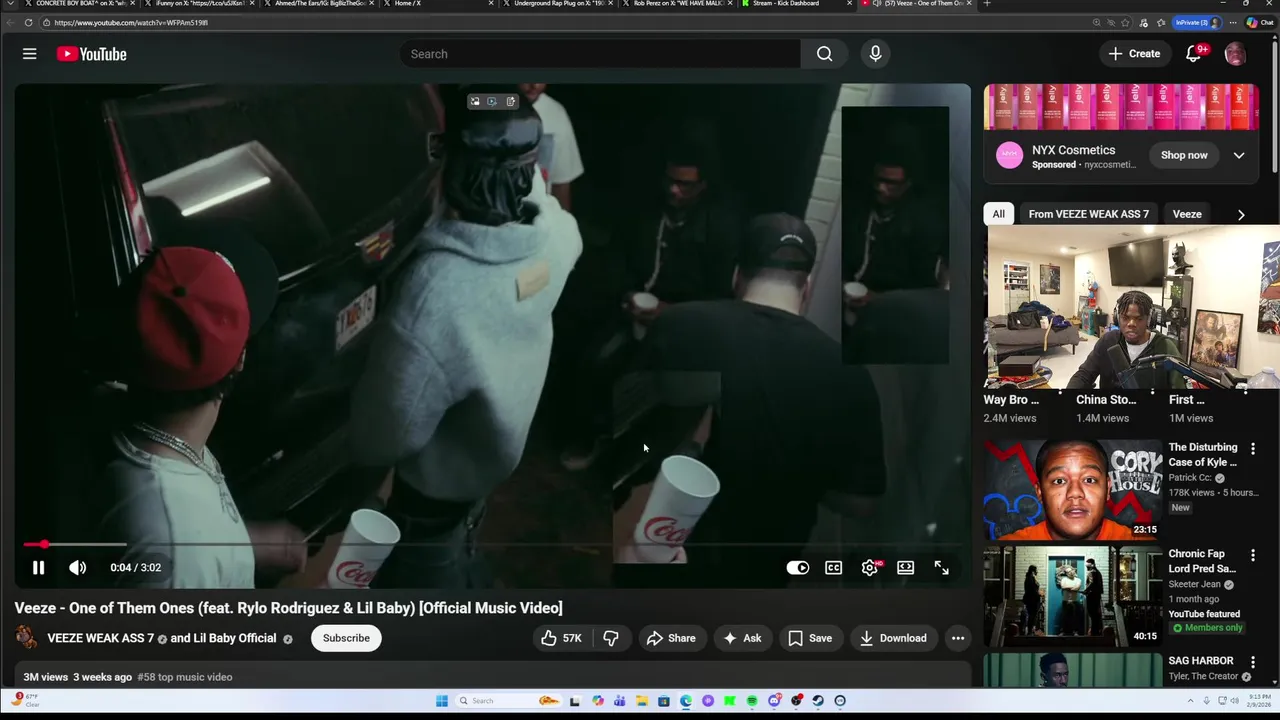Select the All filter chip
The width and height of the screenshot is (1280, 720).
pos(998,214)
